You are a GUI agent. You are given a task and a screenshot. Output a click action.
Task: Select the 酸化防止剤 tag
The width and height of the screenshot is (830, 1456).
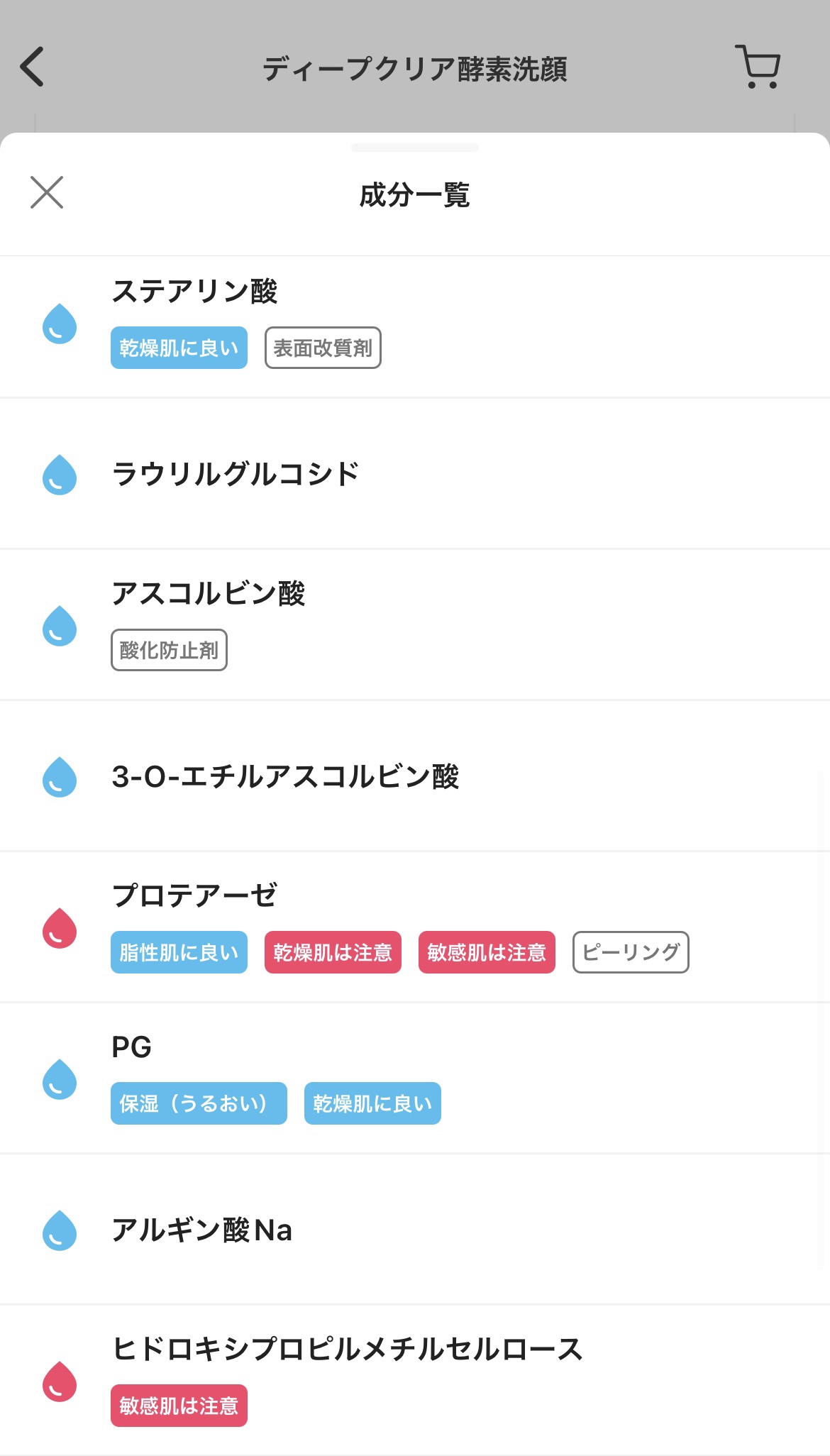pyautogui.click(x=169, y=650)
